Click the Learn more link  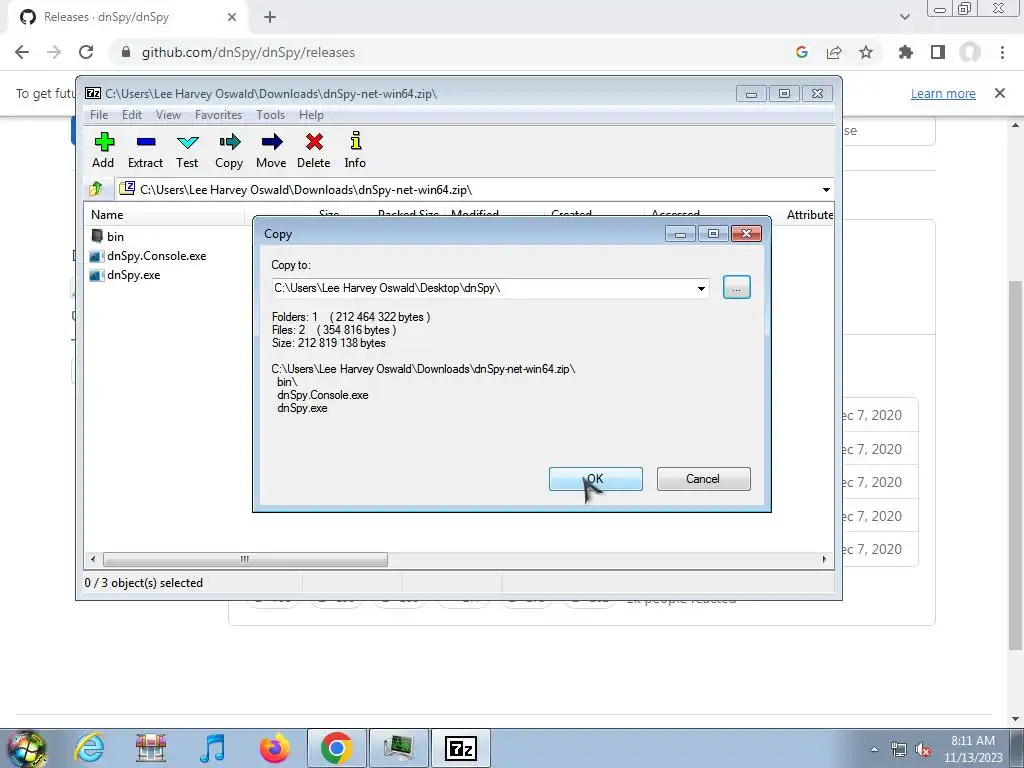[943, 93]
